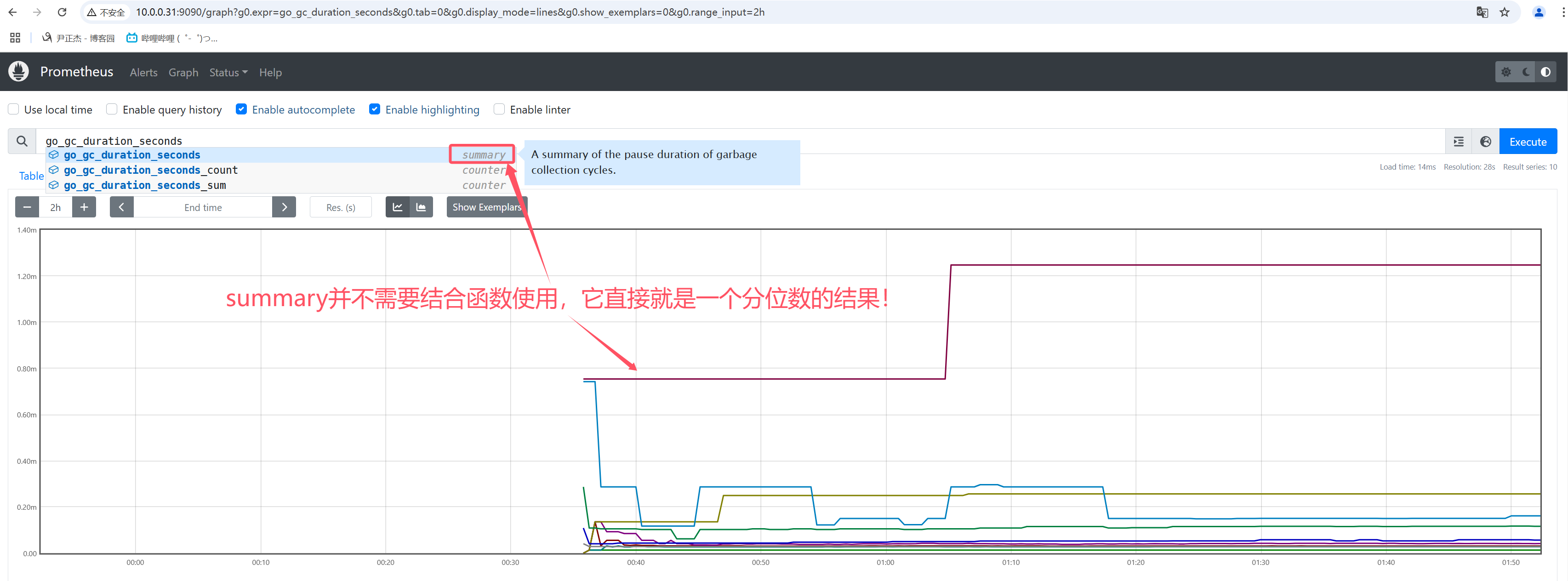Click the search magnifier icon beside query
The height and width of the screenshot is (581, 1568).
click(x=22, y=141)
